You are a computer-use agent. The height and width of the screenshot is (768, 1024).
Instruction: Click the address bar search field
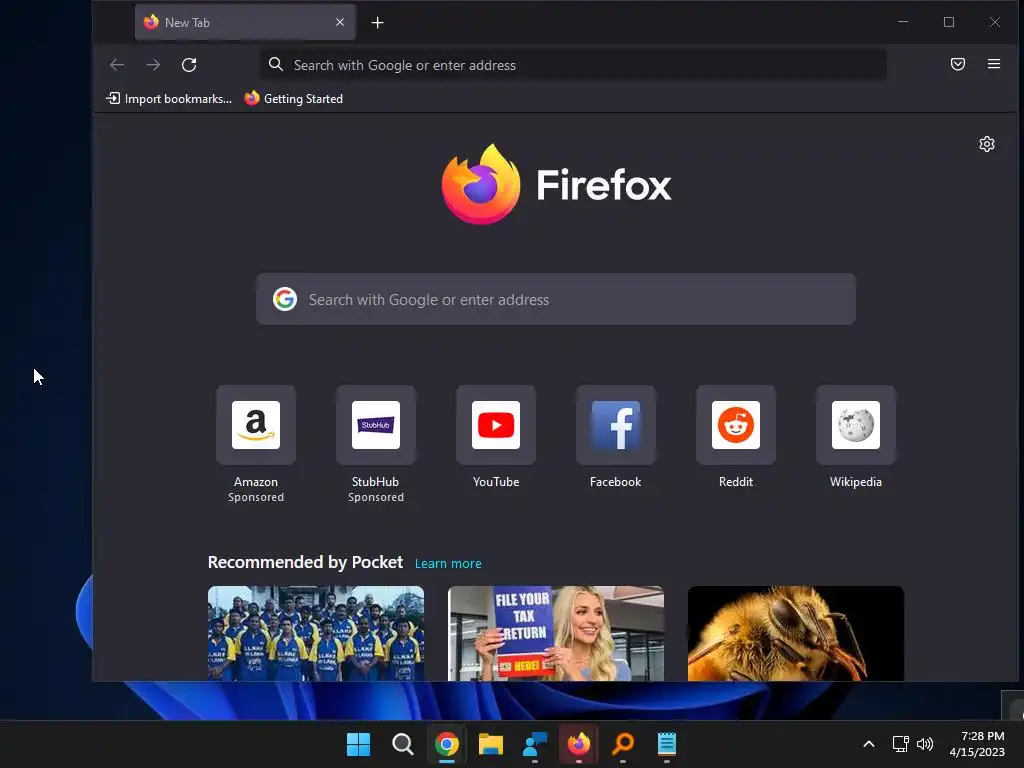[573, 65]
